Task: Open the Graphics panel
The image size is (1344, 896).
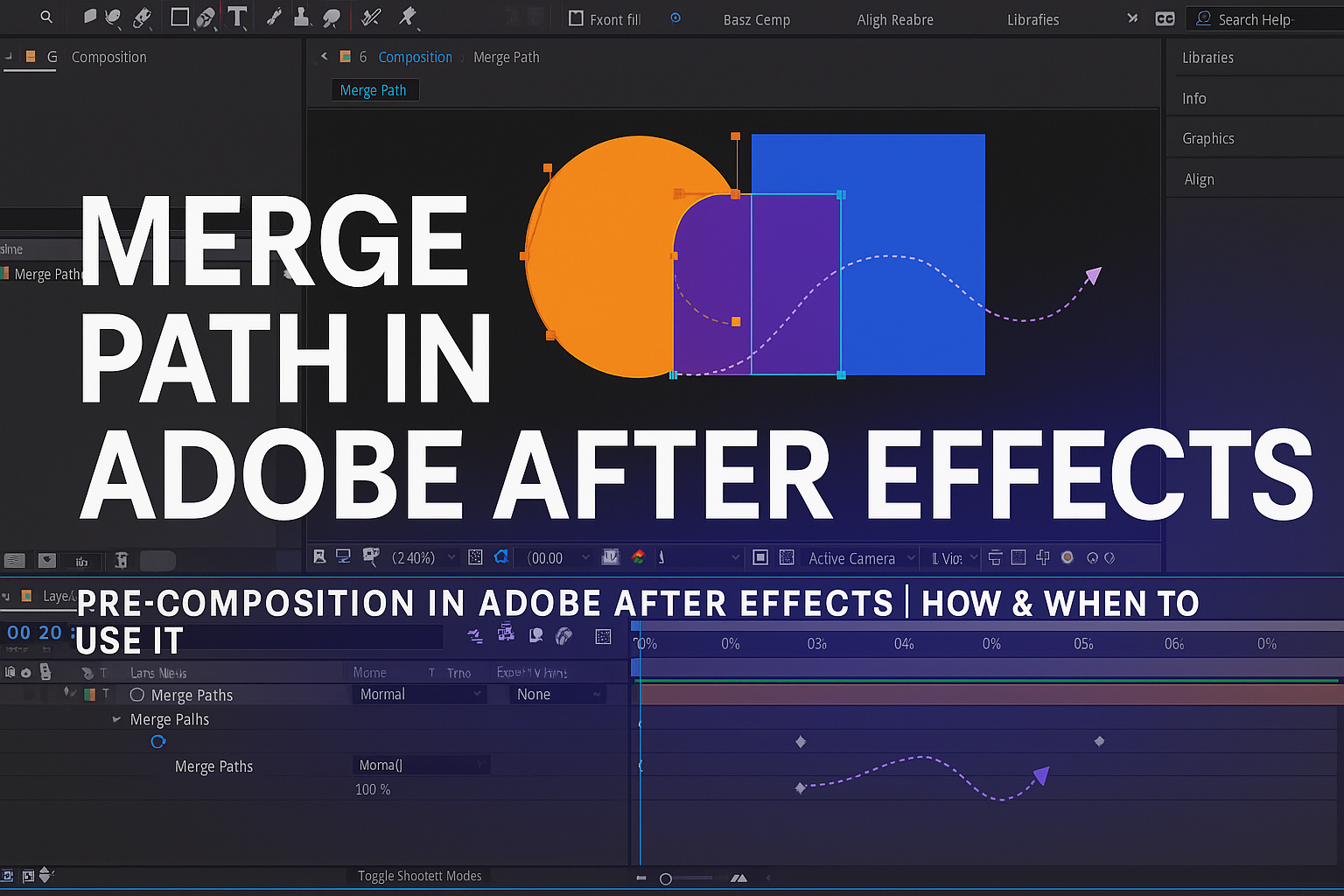Action: (1207, 138)
